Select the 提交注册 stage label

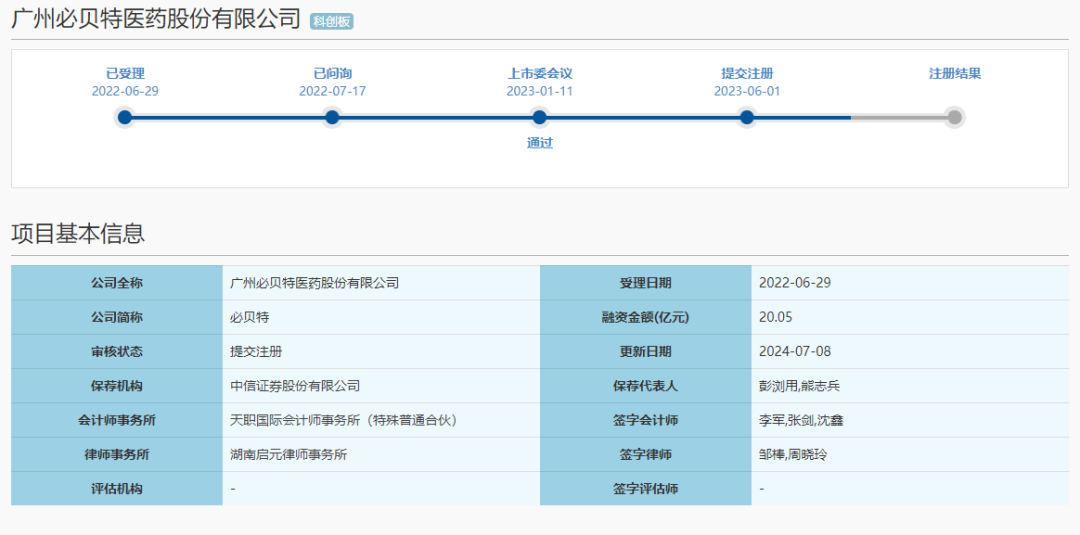click(747, 73)
